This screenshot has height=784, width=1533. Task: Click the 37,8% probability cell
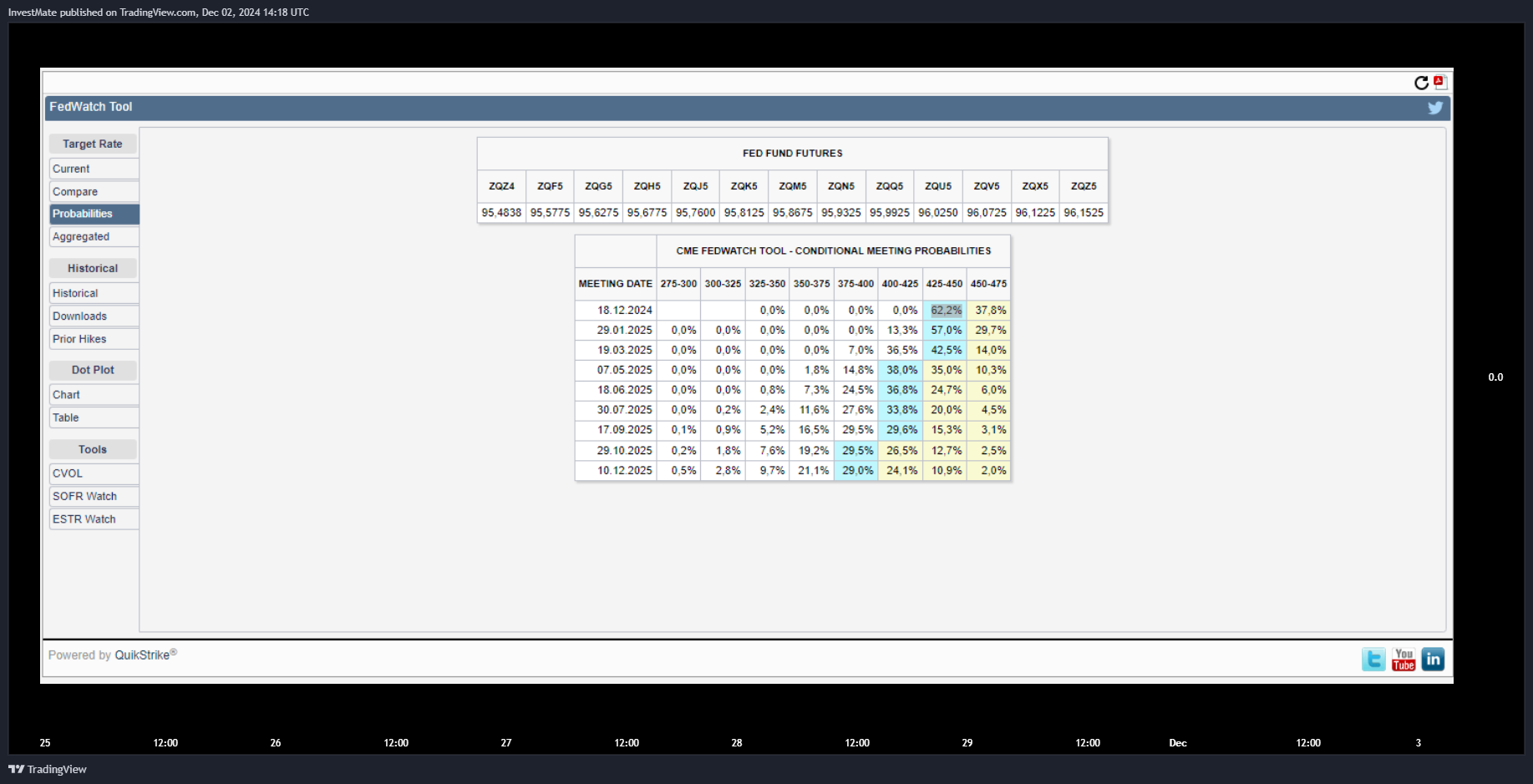coord(990,311)
